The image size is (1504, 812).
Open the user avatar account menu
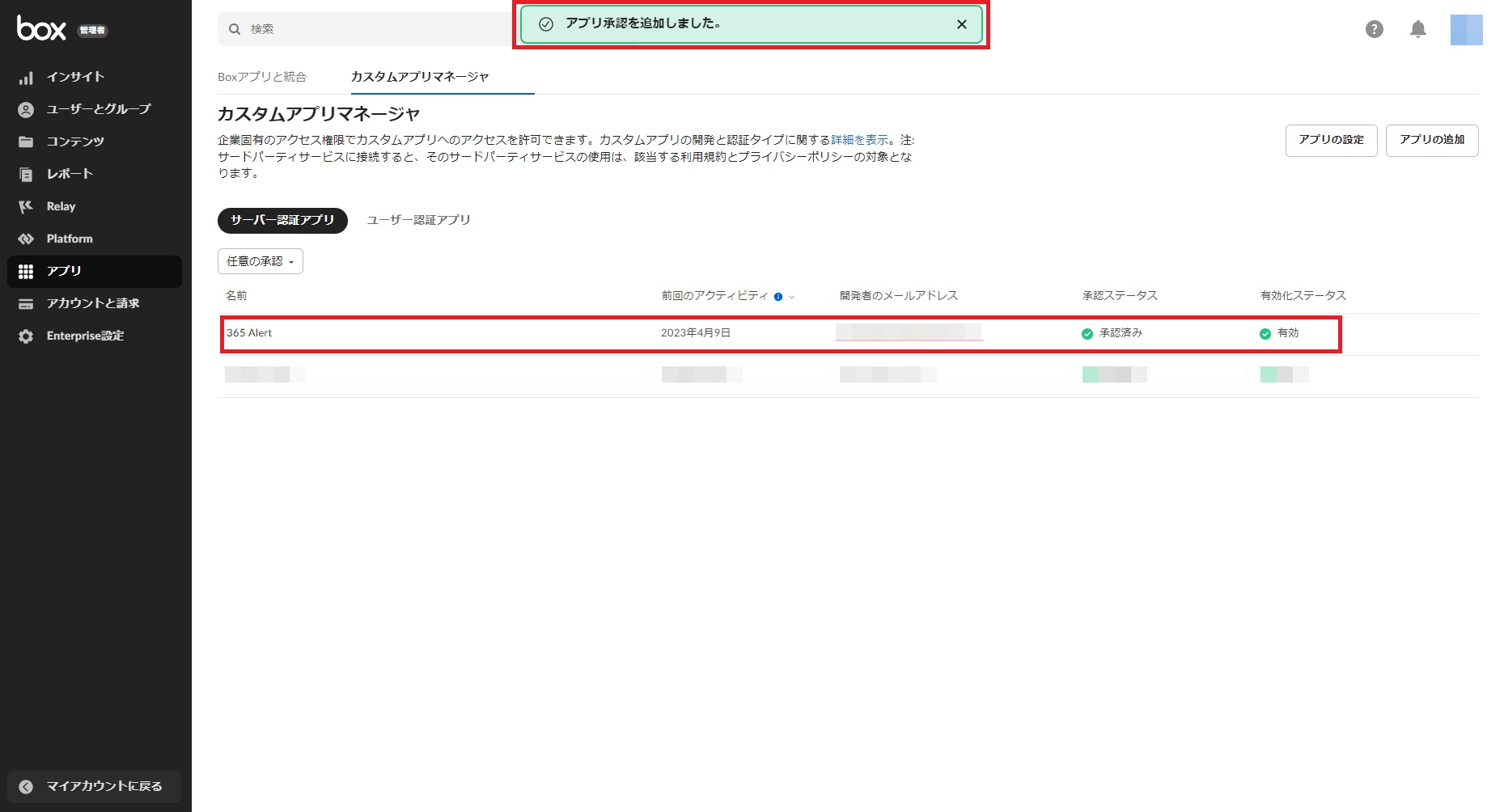[x=1465, y=30]
